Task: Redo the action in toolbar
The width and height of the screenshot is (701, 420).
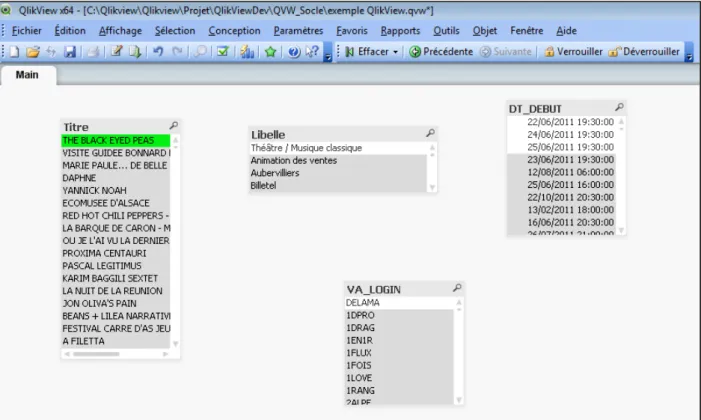Action: 177,52
